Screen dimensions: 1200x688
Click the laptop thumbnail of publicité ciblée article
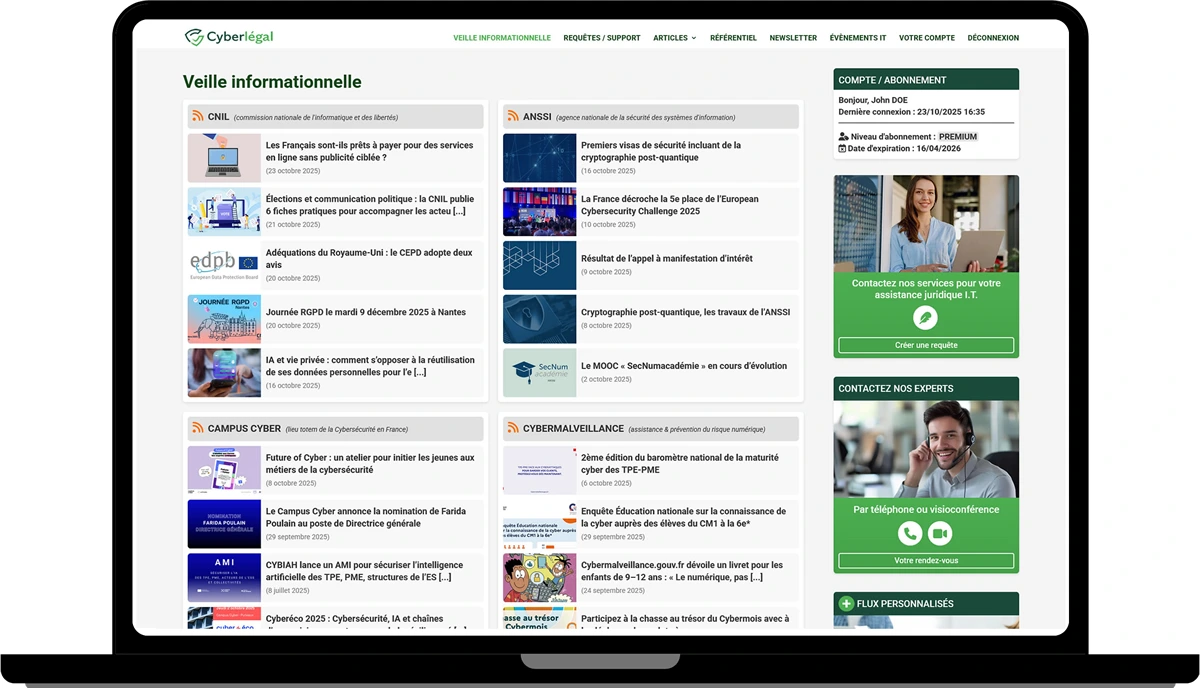pos(224,158)
